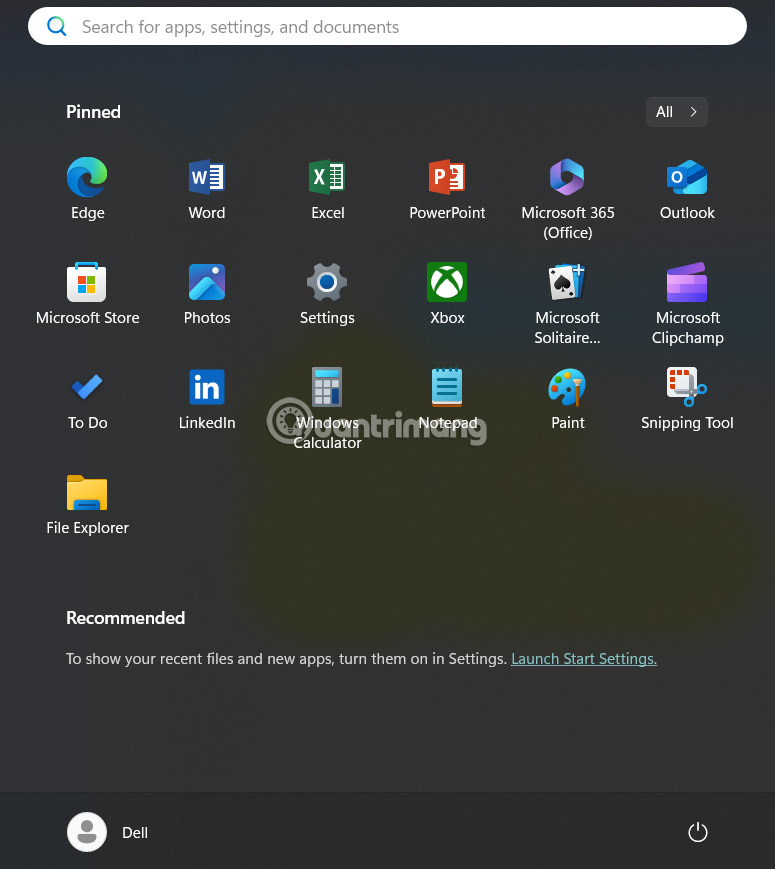Screen dimensions: 775x869
Task: Show all apps with All button
Action: click(676, 112)
